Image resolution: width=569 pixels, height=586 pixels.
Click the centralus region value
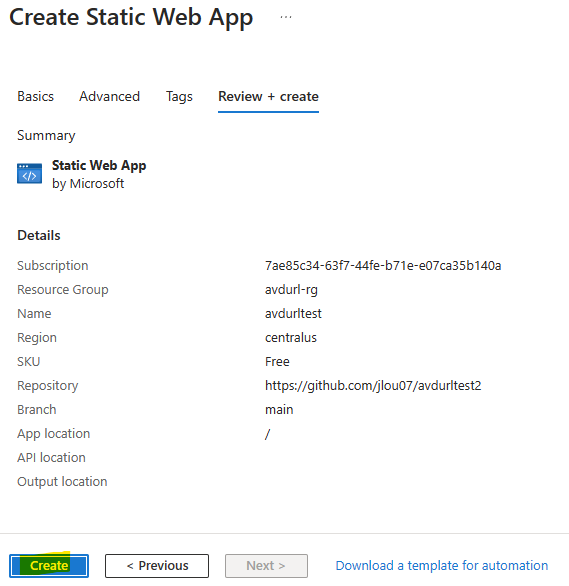pyautogui.click(x=291, y=337)
